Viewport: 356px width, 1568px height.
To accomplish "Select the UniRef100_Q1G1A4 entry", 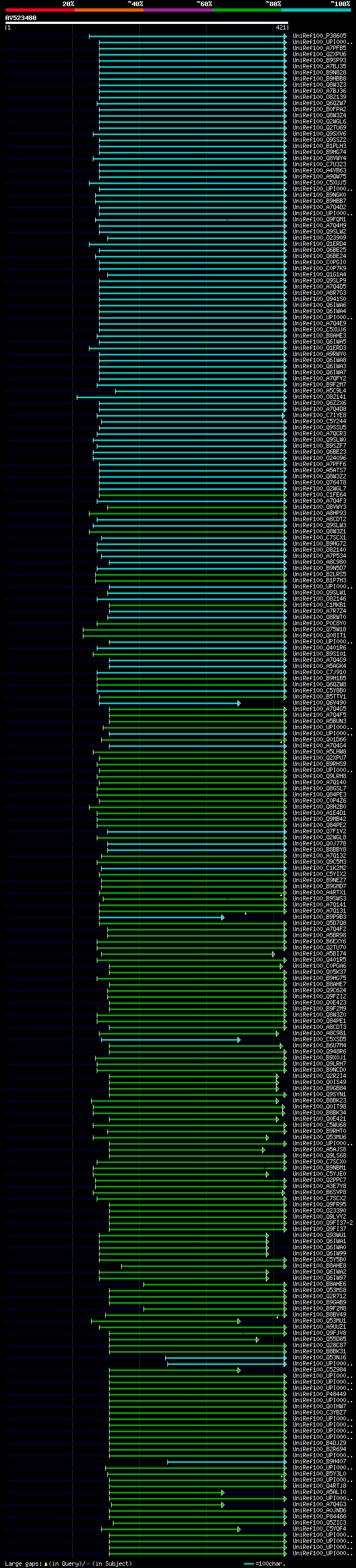I will [319, 275].
